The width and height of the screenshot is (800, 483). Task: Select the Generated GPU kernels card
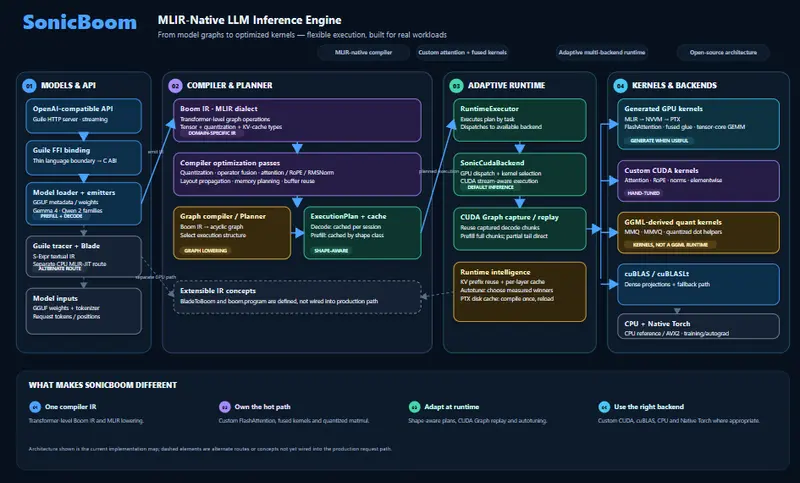[x=698, y=124]
